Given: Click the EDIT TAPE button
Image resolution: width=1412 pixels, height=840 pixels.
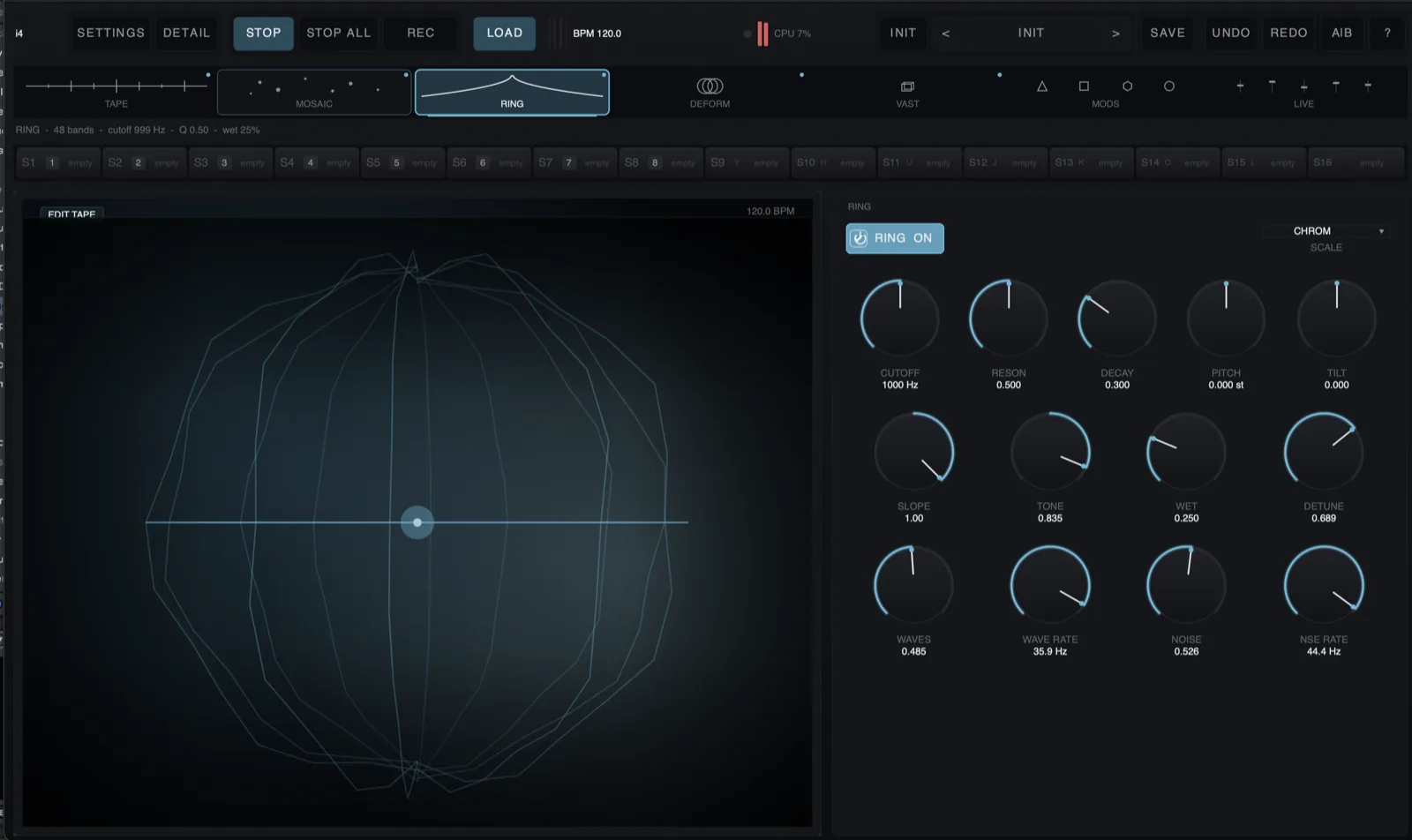Looking at the screenshot, I should pos(71,214).
